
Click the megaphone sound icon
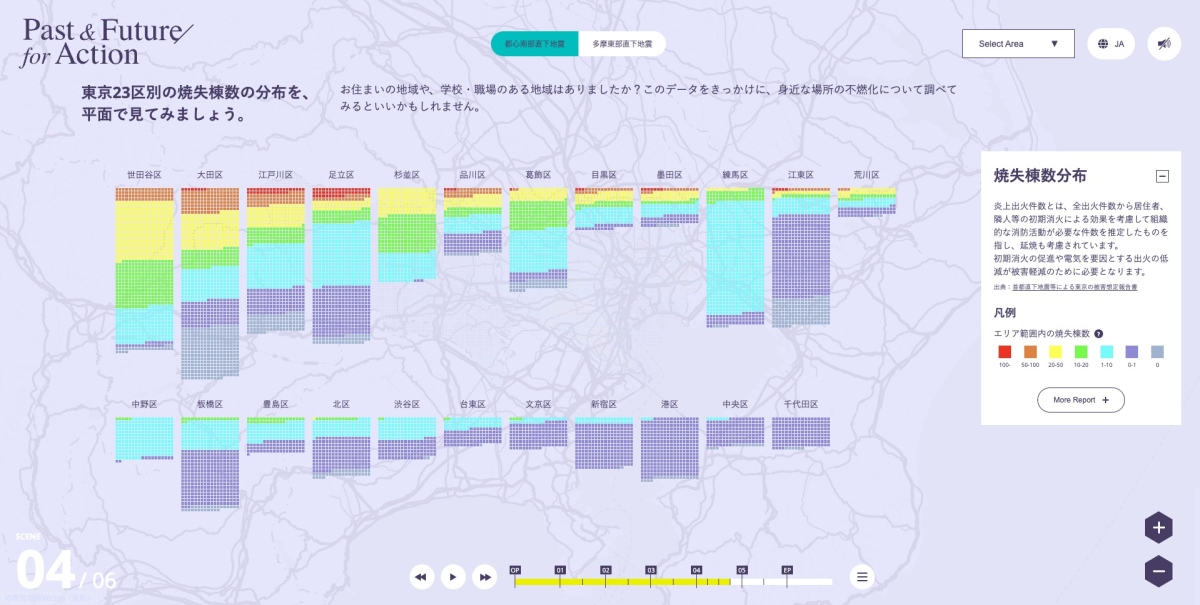tap(1163, 44)
